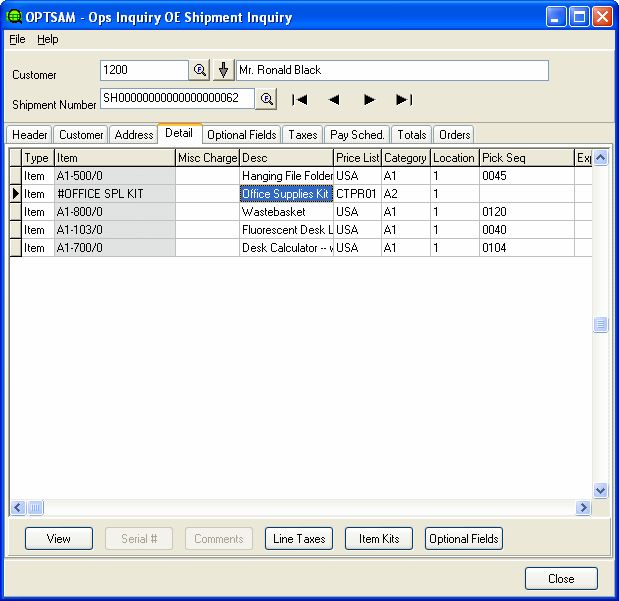This screenshot has height=601, width=619.
Task: Click the Close button at bottom
Action: pos(561,579)
